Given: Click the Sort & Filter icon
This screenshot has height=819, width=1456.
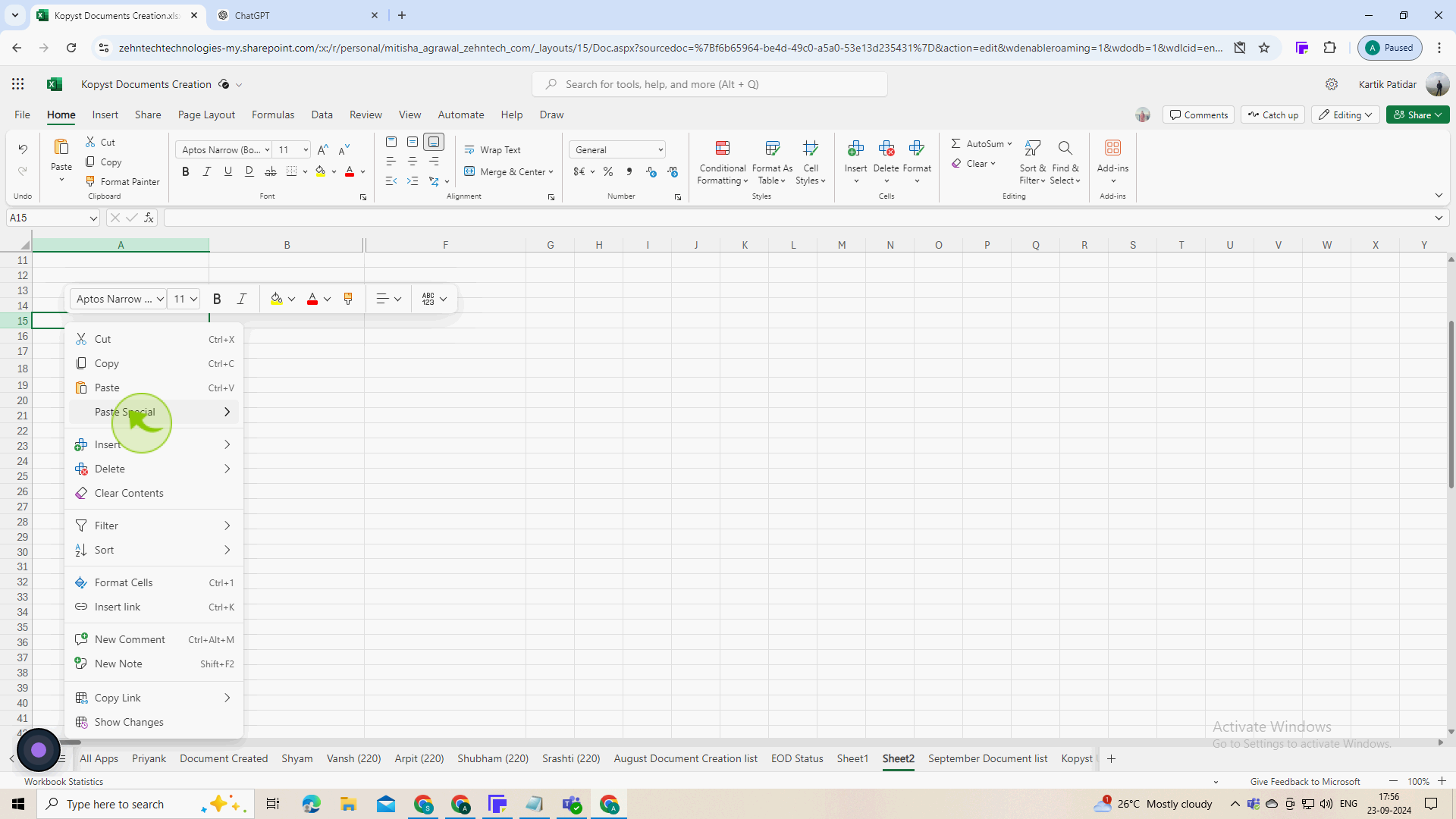Looking at the screenshot, I should point(1032,148).
